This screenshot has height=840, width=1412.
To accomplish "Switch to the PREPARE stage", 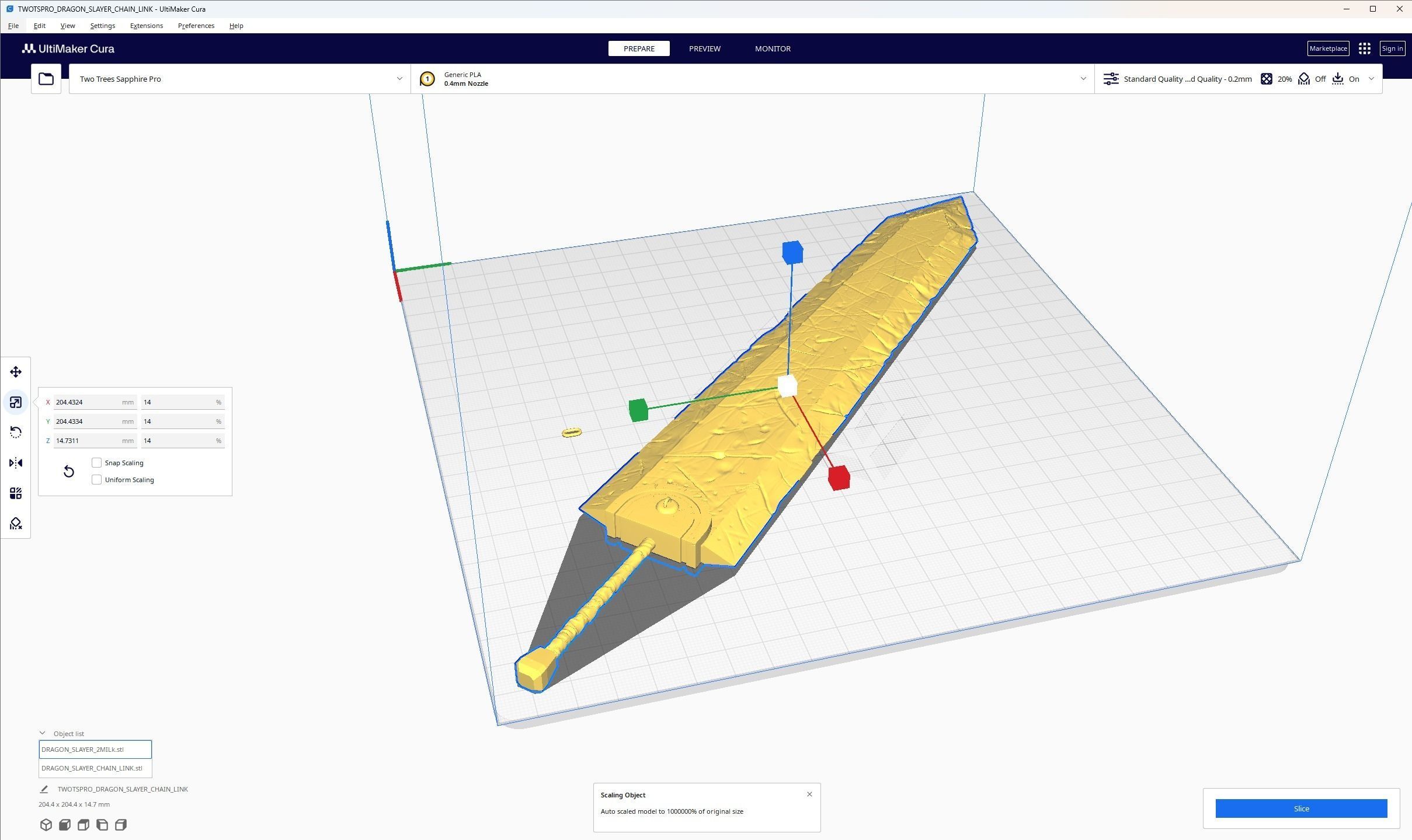I will point(639,48).
